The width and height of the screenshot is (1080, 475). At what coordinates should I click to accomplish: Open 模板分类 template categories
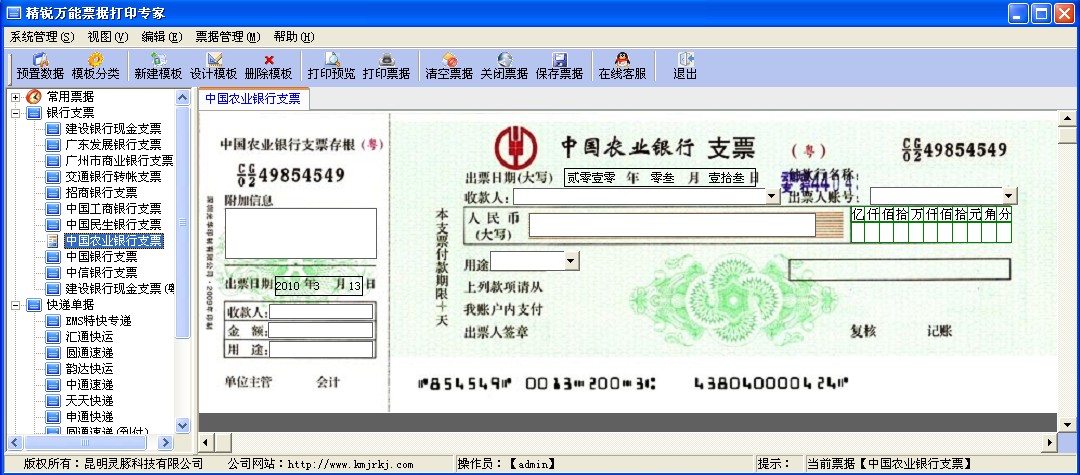[95, 66]
